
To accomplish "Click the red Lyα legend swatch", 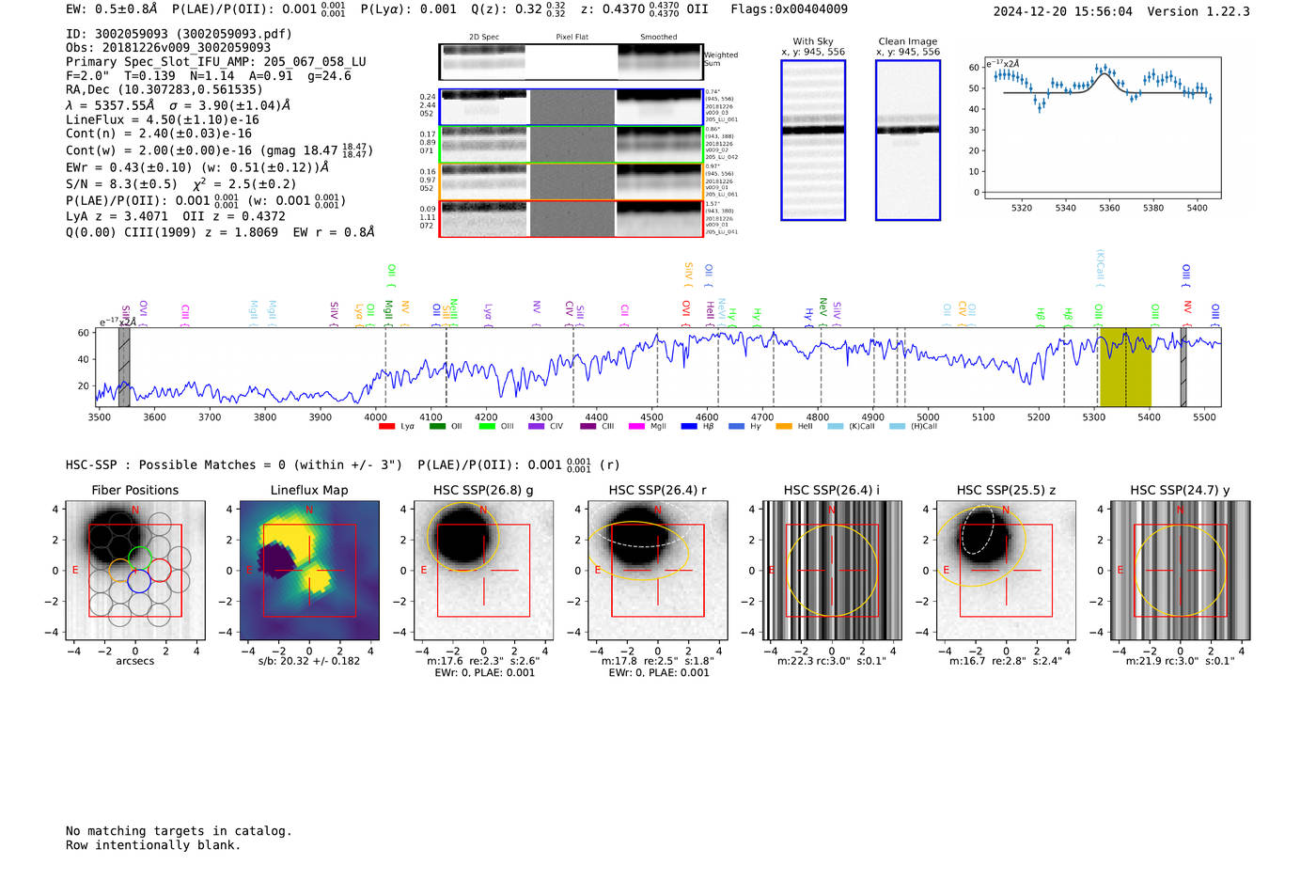I will point(386,427).
